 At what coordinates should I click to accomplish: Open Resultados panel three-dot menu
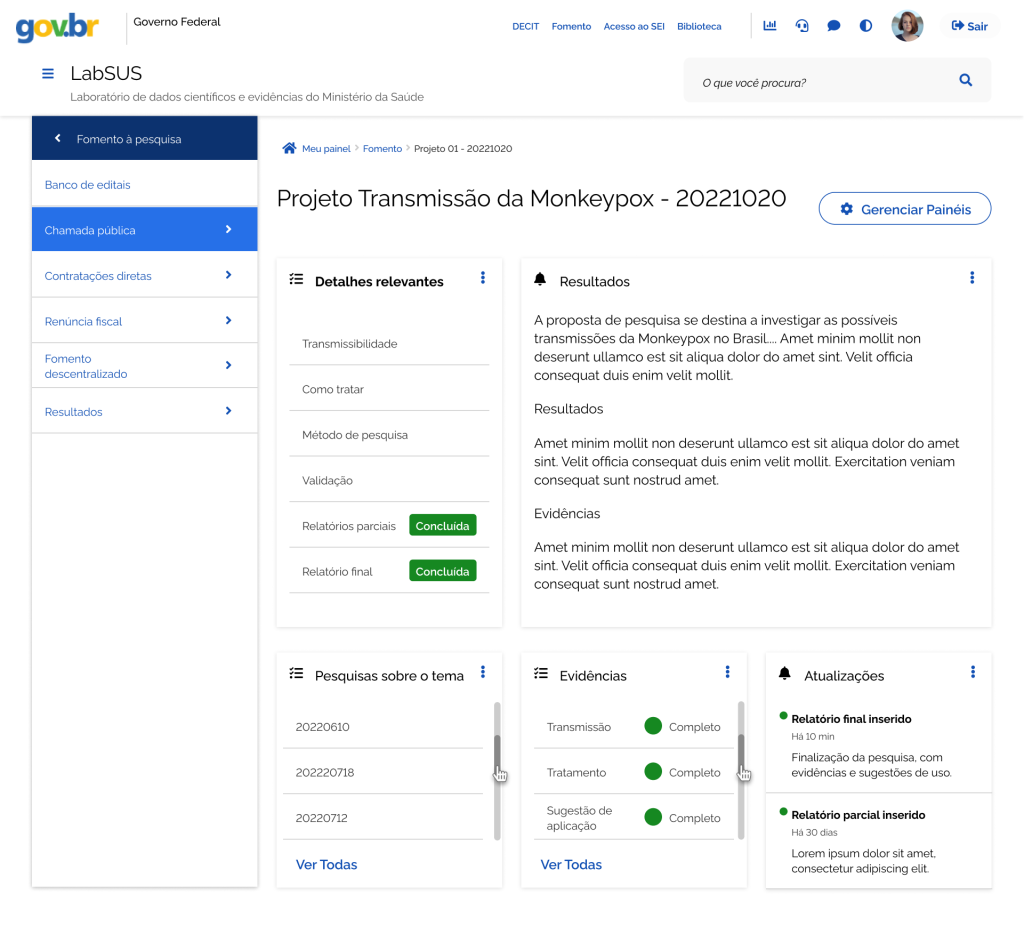(x=972, y=278)
